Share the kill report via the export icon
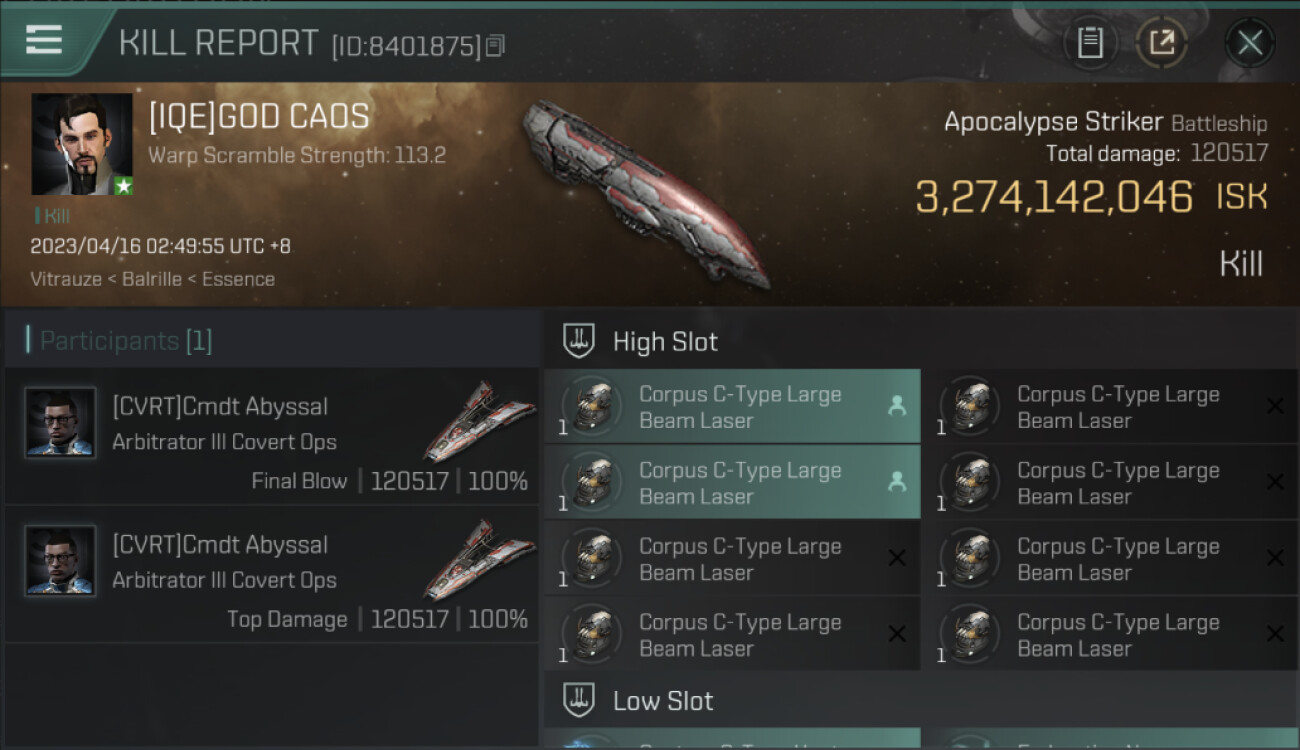The height and width of the screenshot is (750, 1300). (1162, 42)
